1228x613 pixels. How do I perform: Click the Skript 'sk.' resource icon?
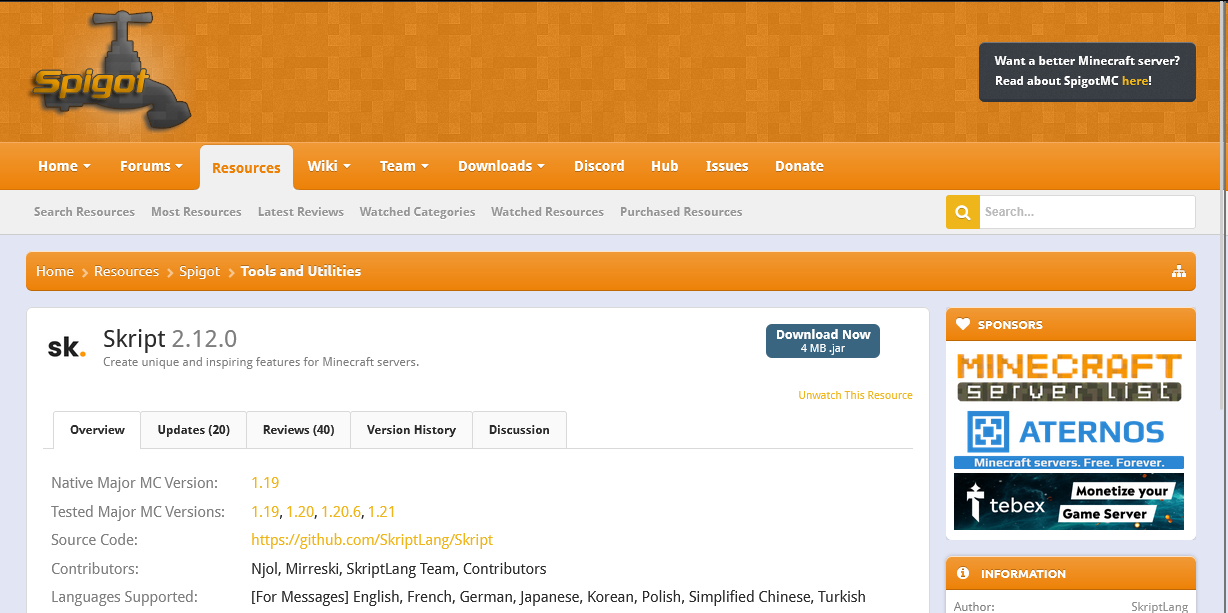67,347
